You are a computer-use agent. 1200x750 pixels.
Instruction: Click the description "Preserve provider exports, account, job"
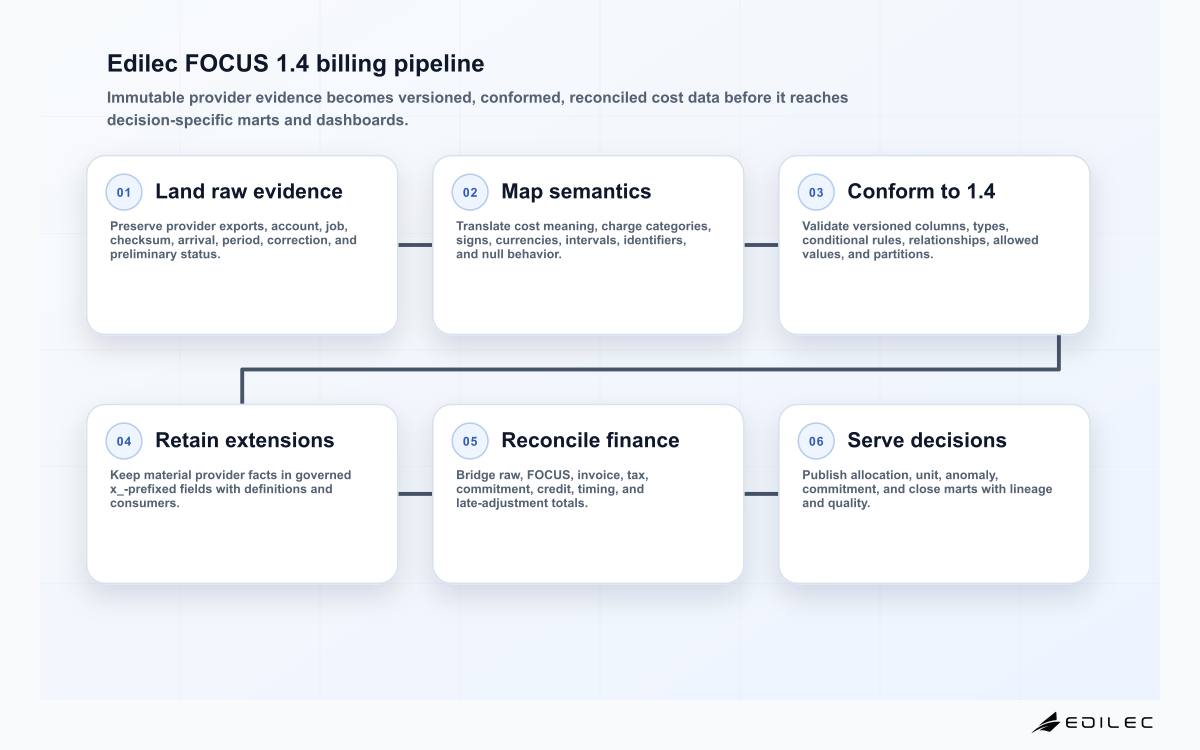pyautogui.click(x=233, y=240)
